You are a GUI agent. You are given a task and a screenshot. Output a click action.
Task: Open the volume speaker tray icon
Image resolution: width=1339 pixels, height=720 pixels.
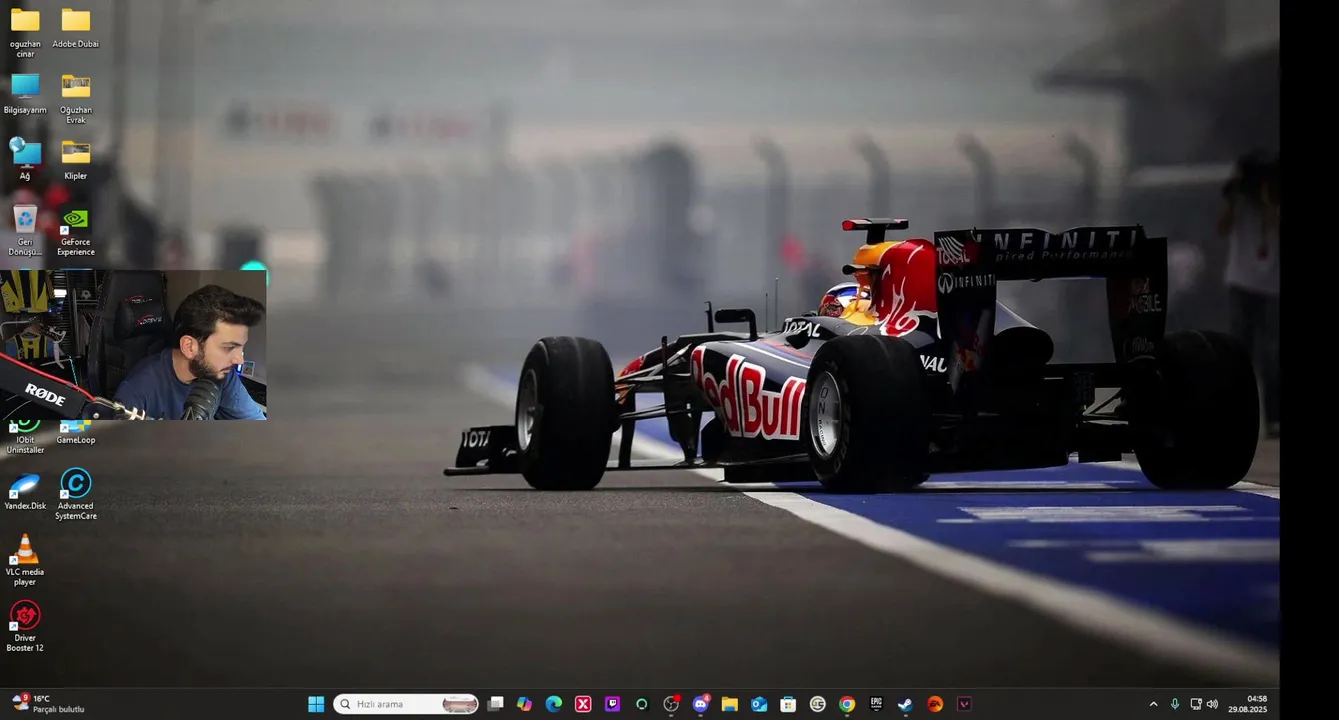click(x=1213, y=704)
